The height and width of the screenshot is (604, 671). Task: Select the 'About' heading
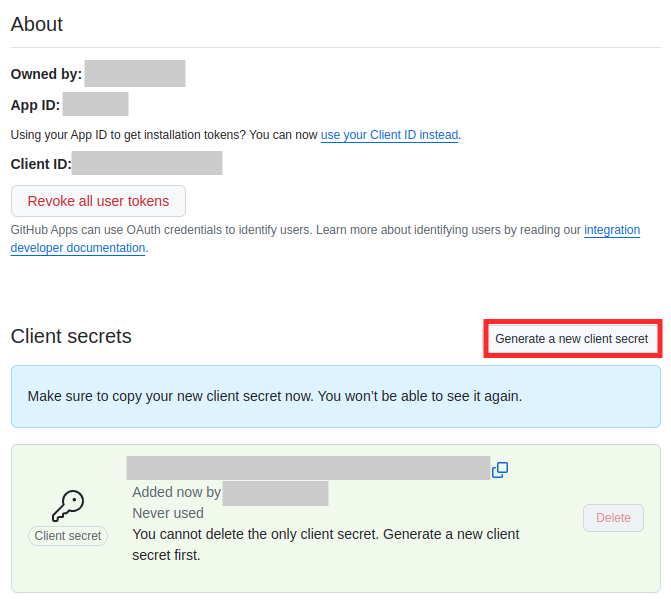click(x=37, y=24)
